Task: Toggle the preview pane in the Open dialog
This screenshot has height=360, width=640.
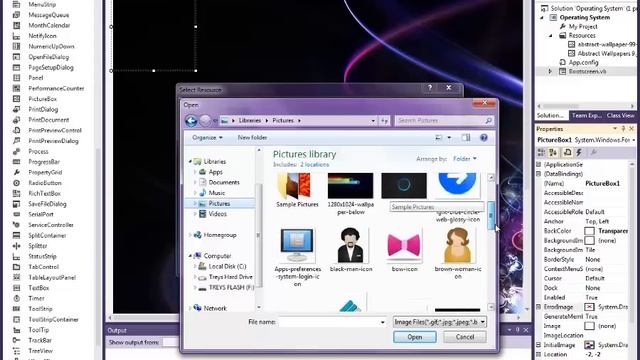Action: [x=466, y=138]
